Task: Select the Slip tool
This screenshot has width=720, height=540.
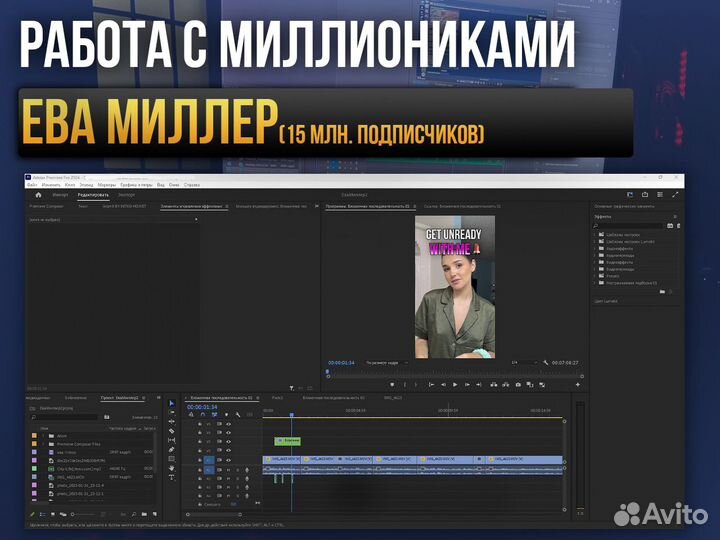Action: click(x=172, y=440)
